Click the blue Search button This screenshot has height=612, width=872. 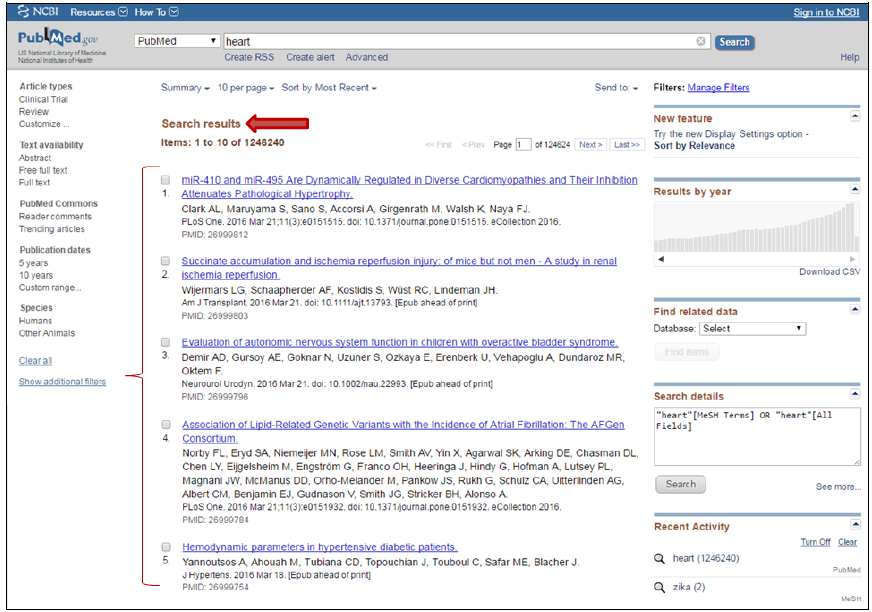[734, 42]
